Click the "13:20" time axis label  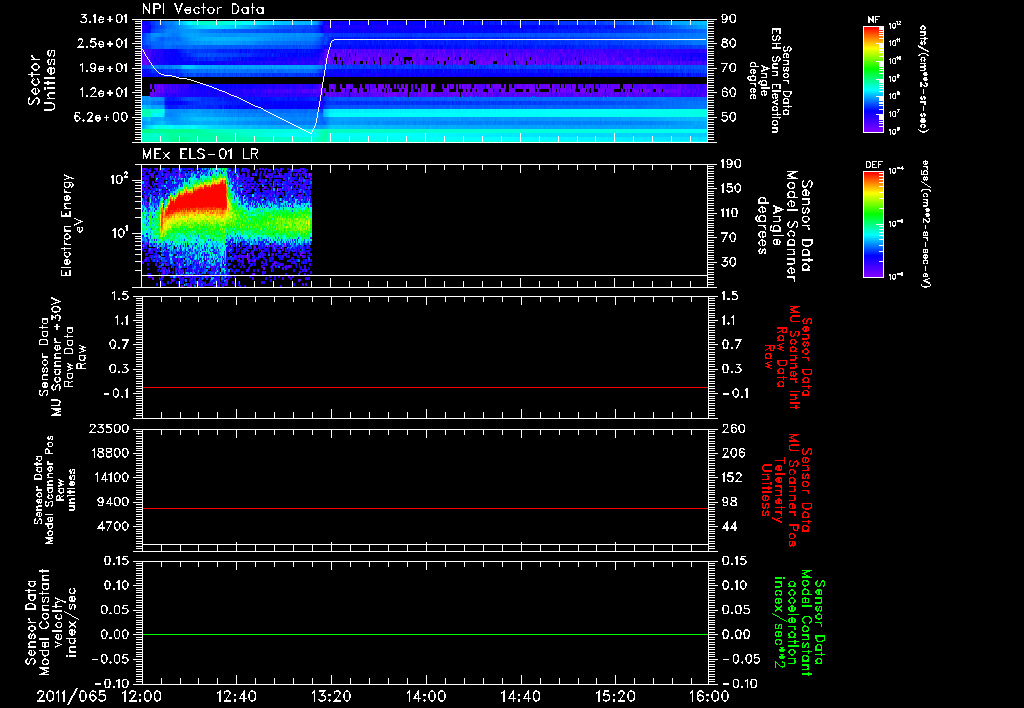(x=331, y=696)
